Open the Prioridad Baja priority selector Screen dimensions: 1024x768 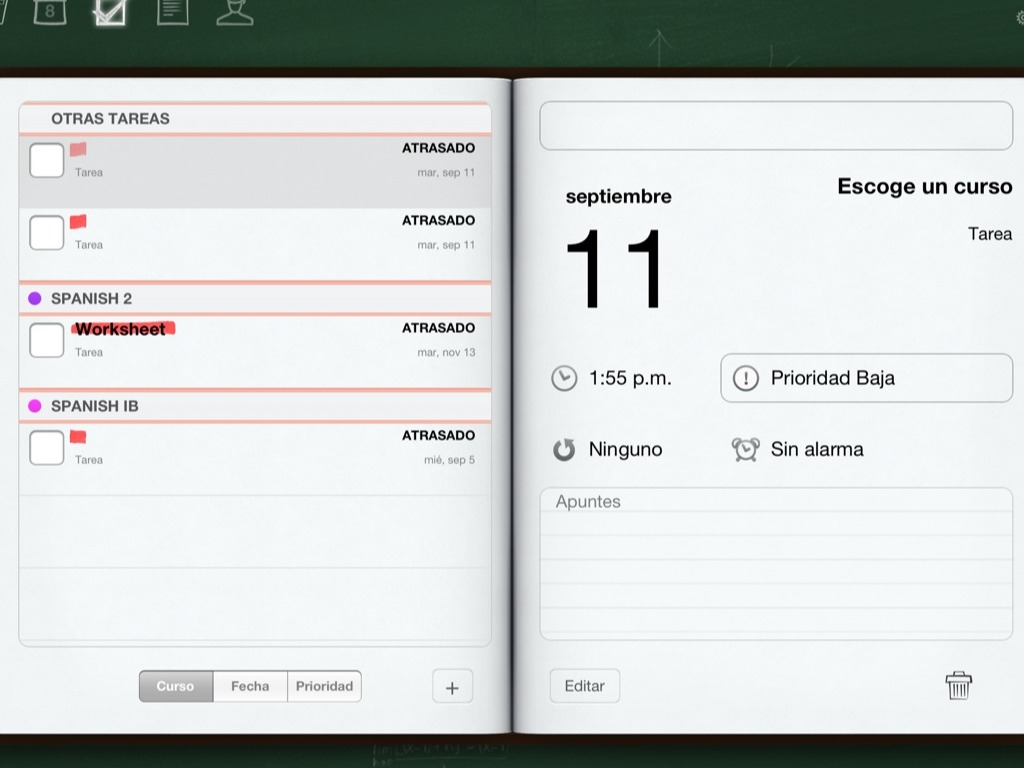point(866,378)
